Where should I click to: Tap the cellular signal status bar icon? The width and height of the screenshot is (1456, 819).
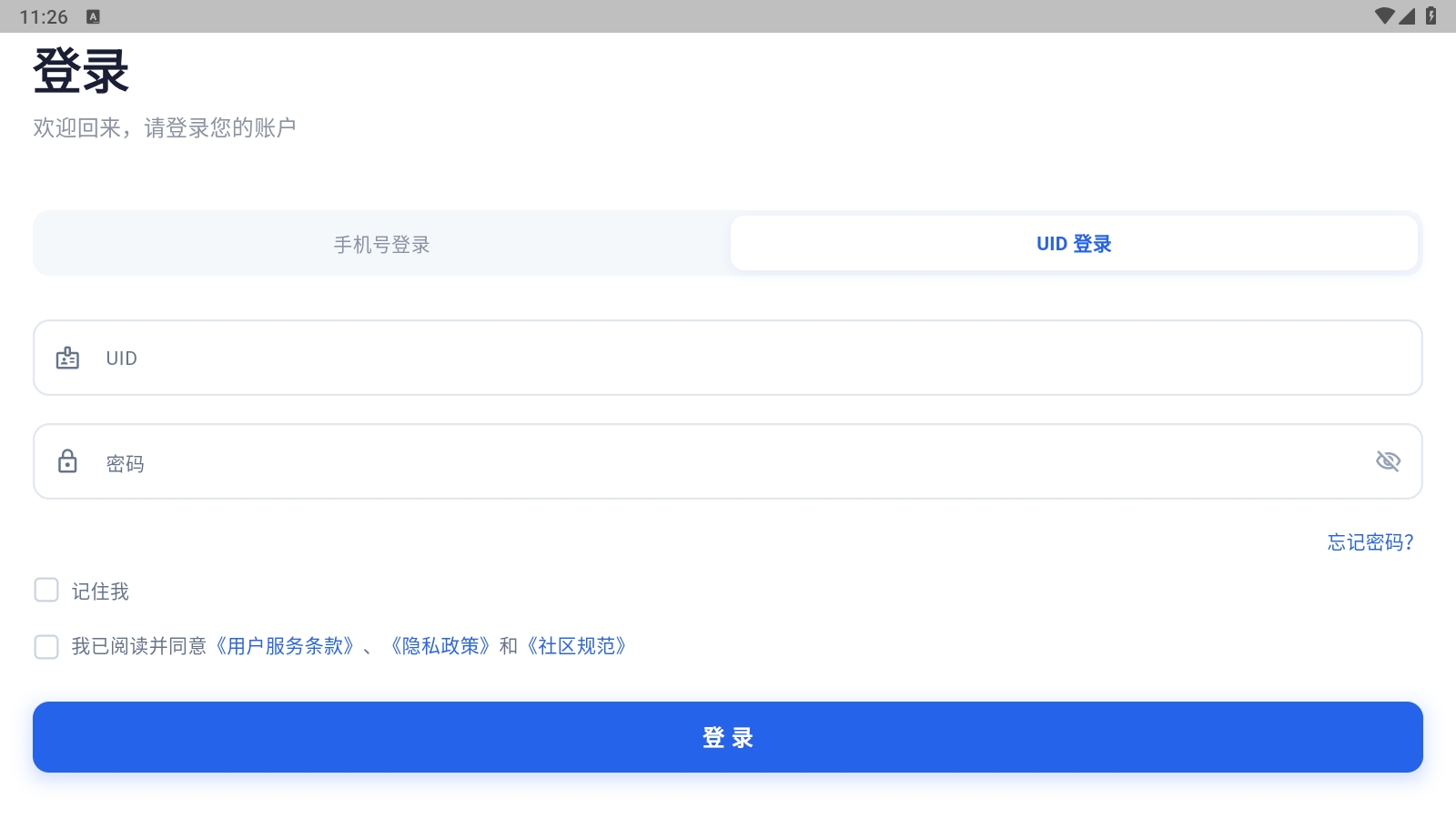1407,15
